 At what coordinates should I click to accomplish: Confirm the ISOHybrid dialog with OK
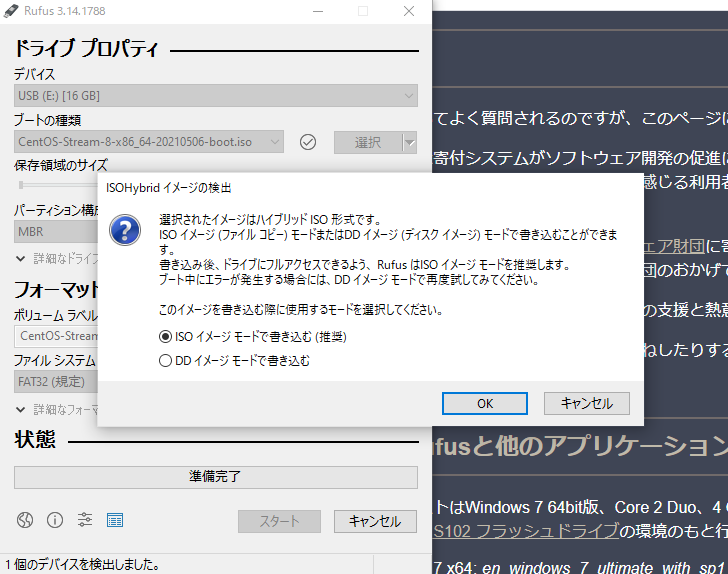click(x=485, y=403)
